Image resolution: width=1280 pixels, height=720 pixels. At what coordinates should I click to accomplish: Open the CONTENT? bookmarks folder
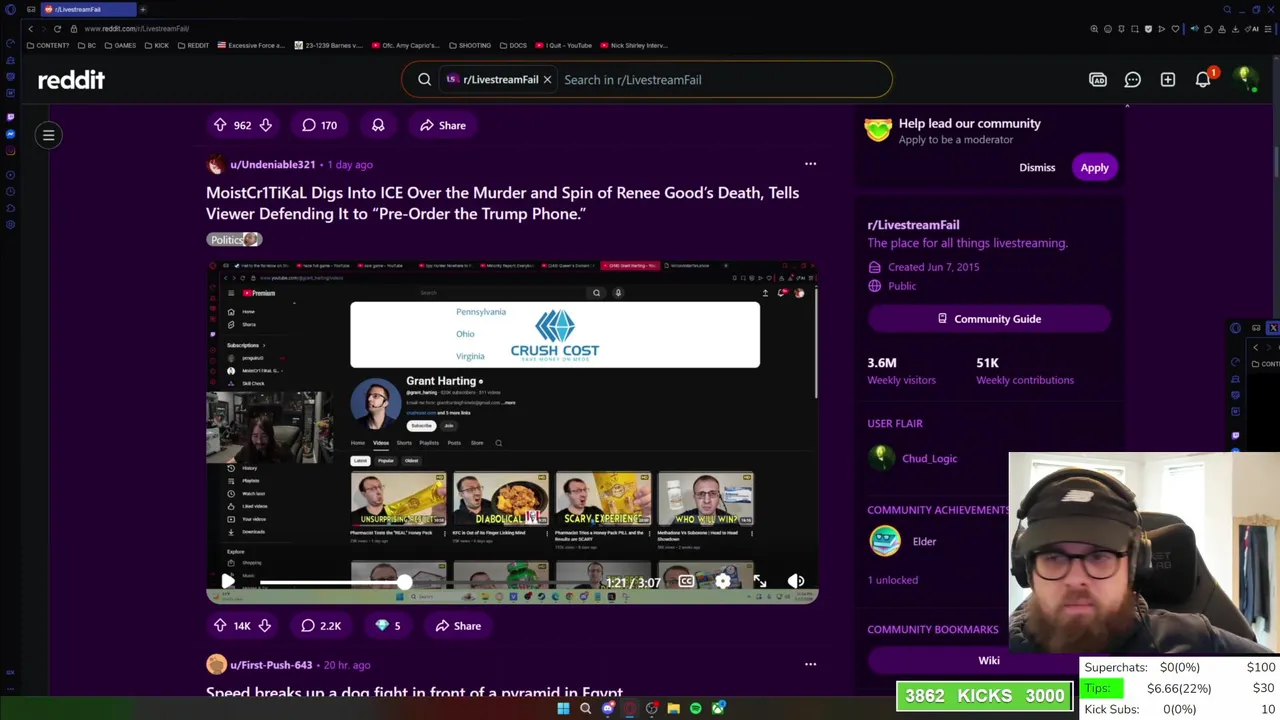[48, 45]
